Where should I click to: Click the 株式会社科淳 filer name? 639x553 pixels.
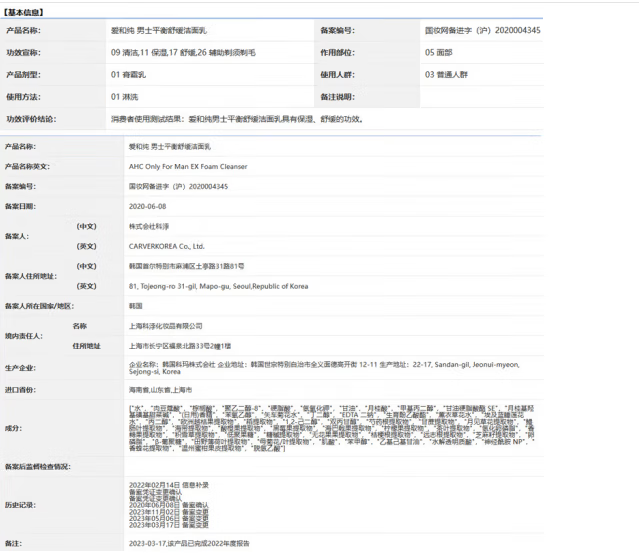click(149, 227)
